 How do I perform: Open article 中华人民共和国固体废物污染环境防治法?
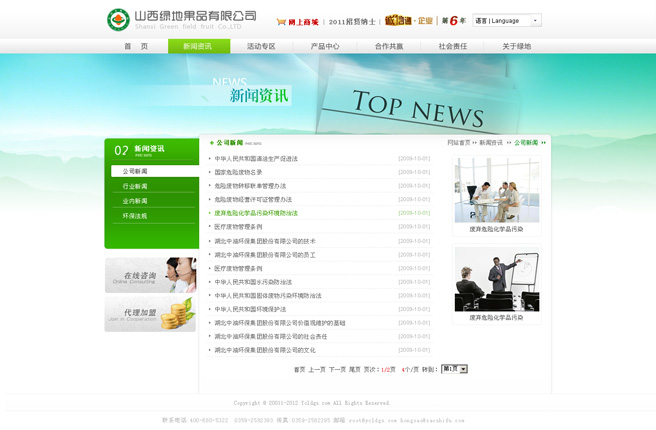click(x=268, y=296)
